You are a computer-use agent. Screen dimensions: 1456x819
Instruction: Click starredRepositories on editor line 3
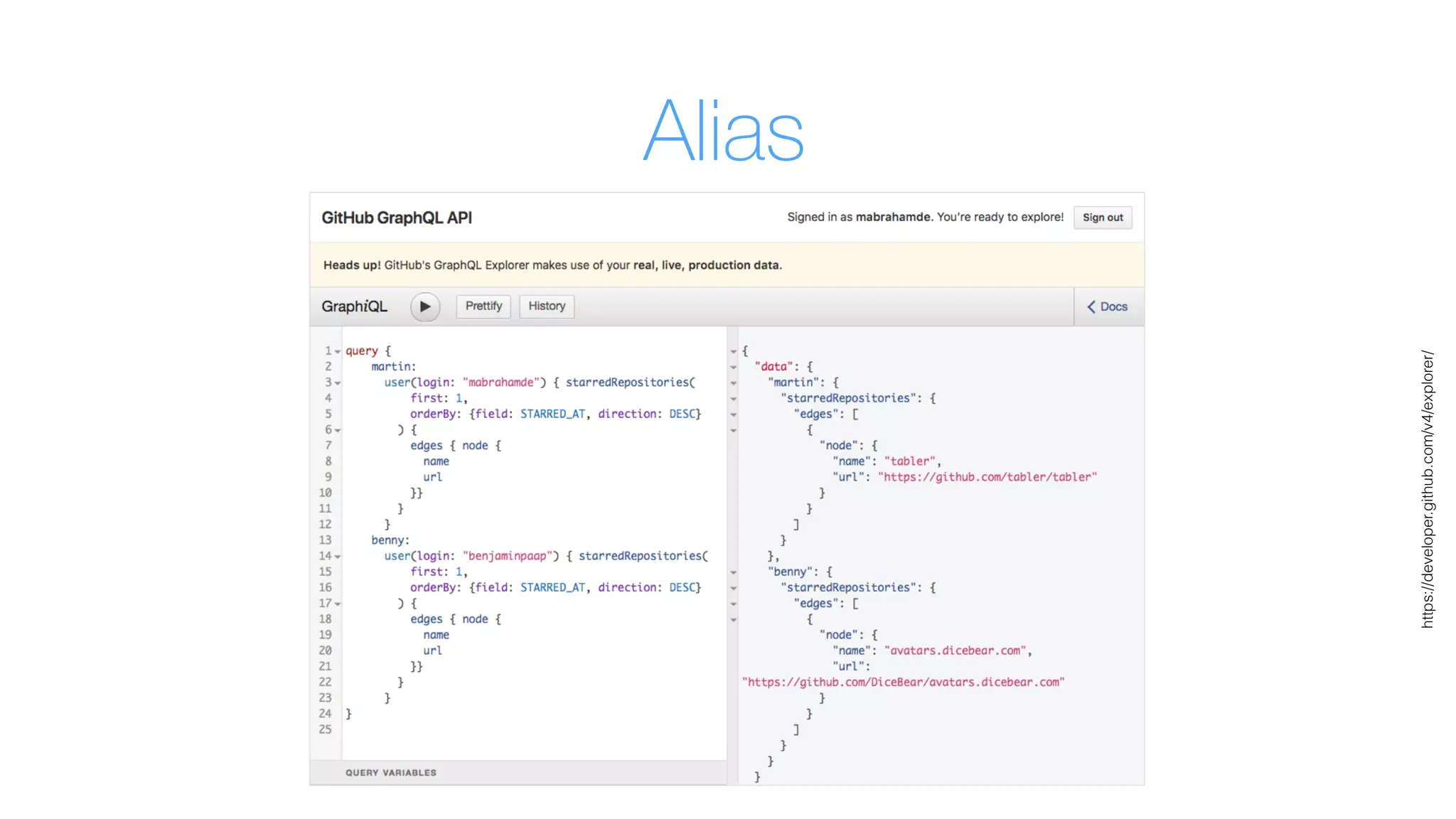(x=627, y=382)
